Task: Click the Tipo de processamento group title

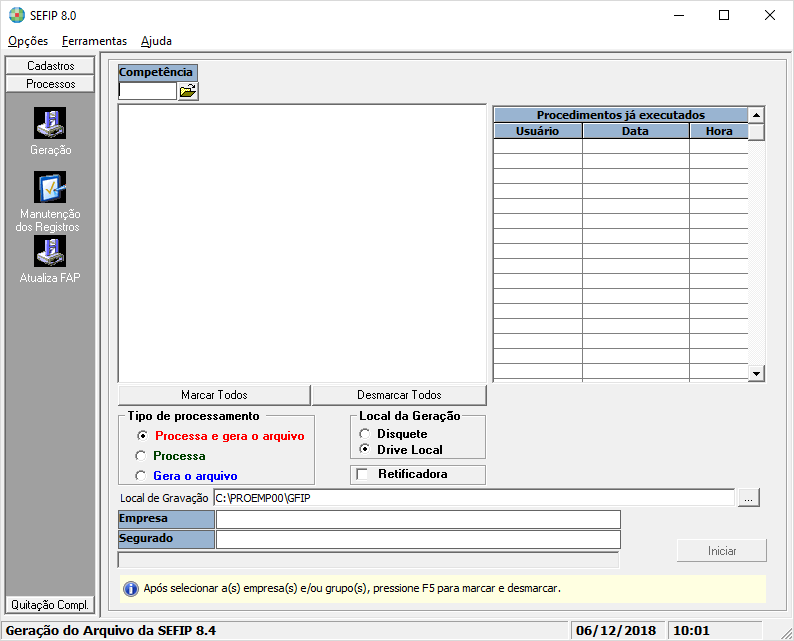Action: tap(193, 416)
